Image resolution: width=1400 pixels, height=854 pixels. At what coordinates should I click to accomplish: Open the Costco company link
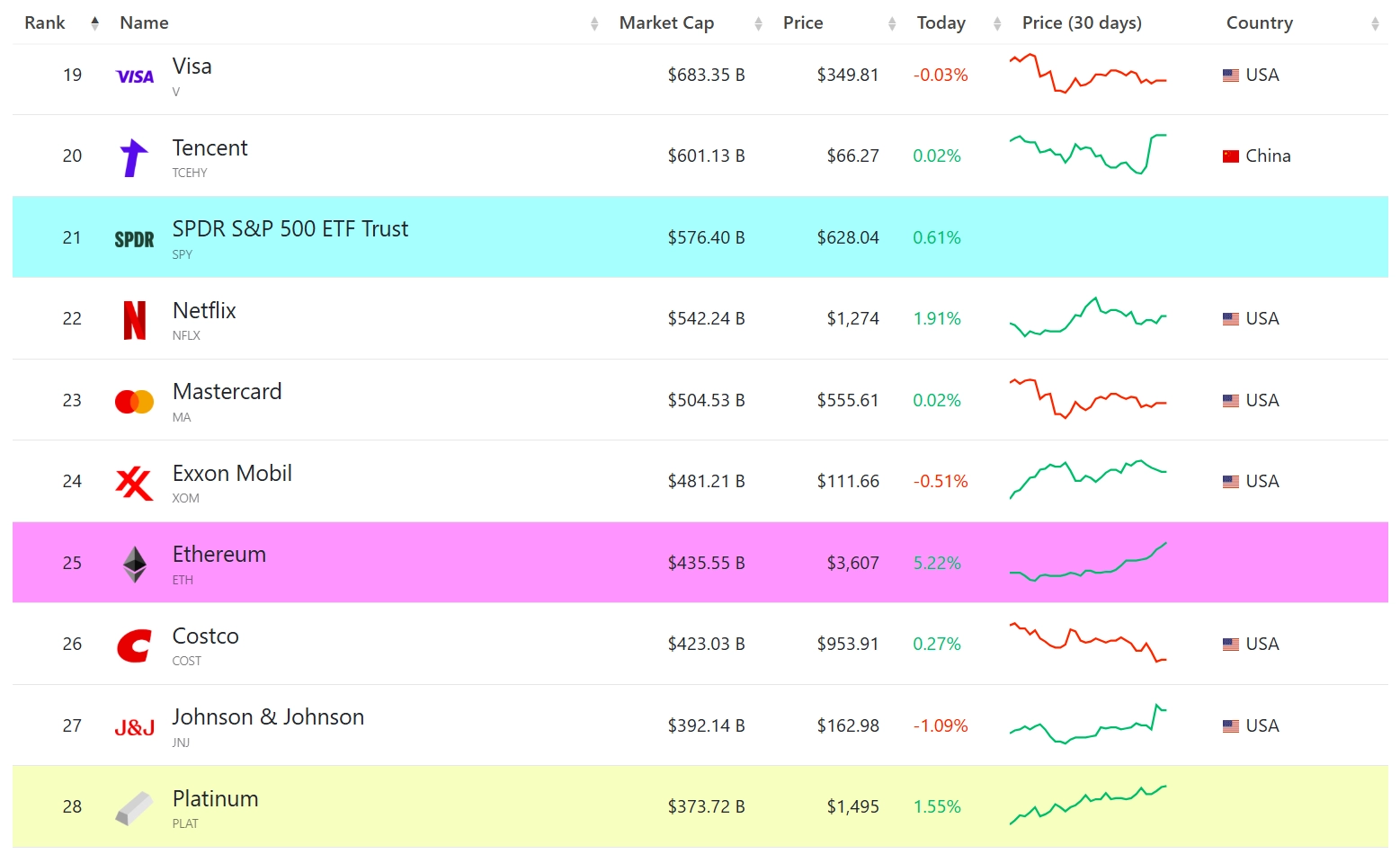(205, 636)
